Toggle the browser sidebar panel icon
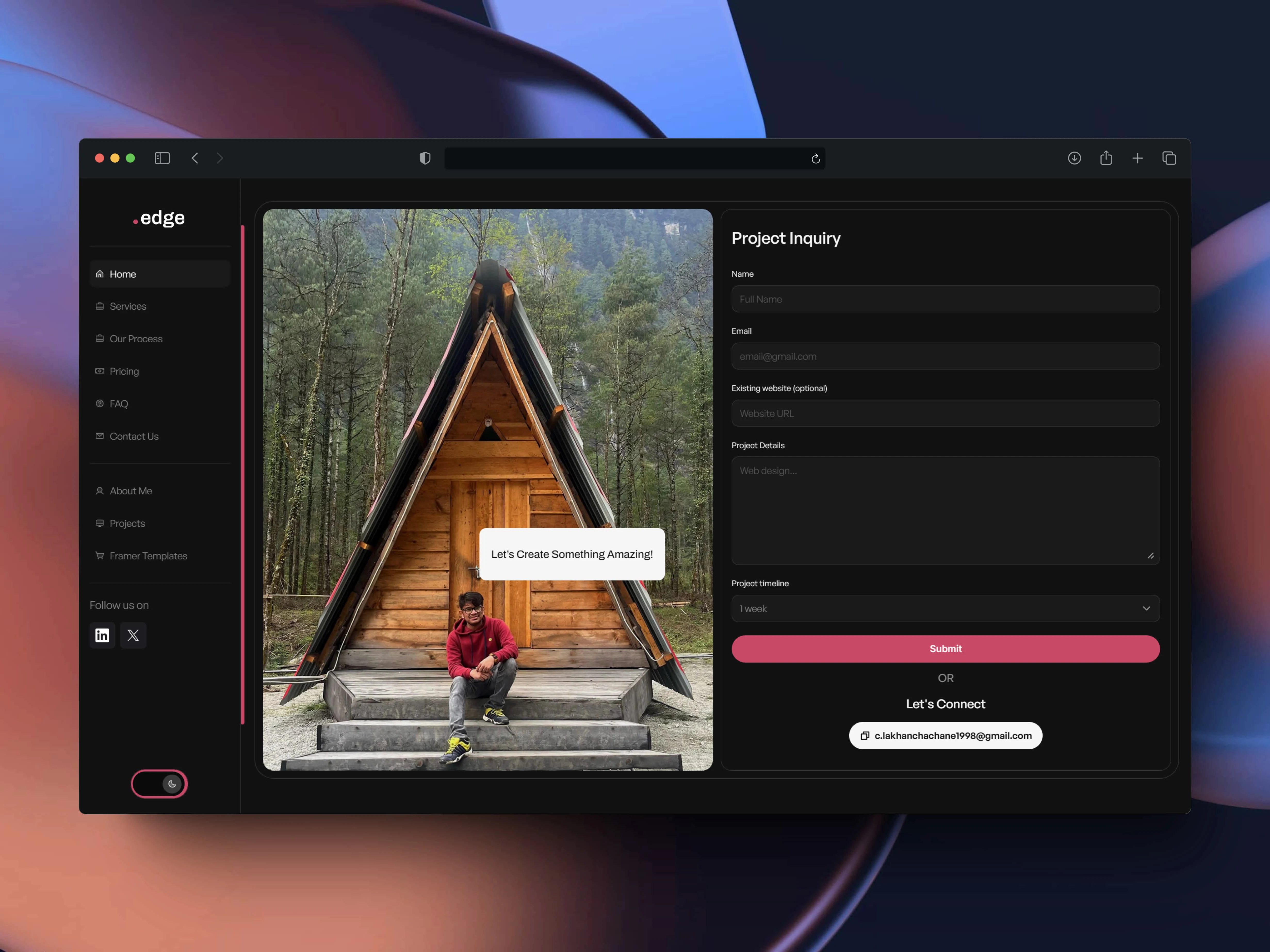The width and height of the screenshot is (1270, 952). coord(162,158)
